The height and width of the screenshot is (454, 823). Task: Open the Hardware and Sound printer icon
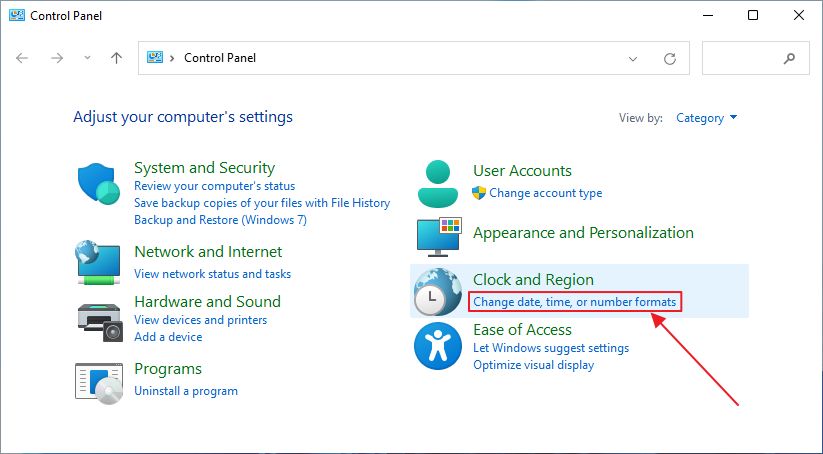tap(100, 322)
